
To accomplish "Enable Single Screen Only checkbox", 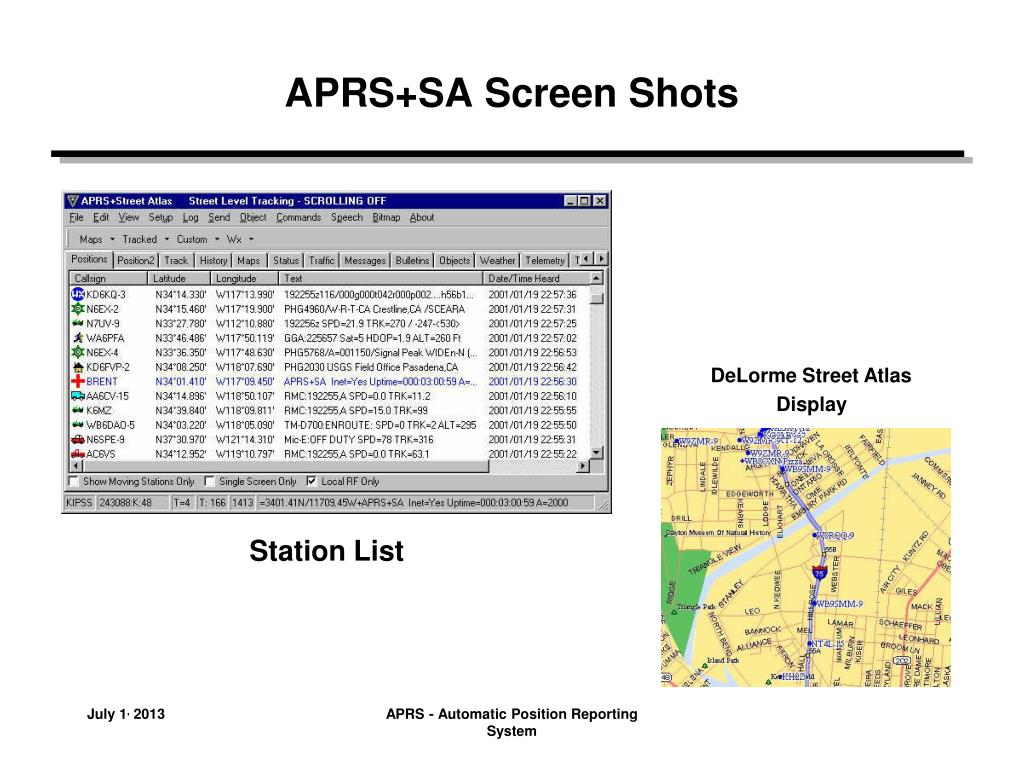I will point(209,481).
